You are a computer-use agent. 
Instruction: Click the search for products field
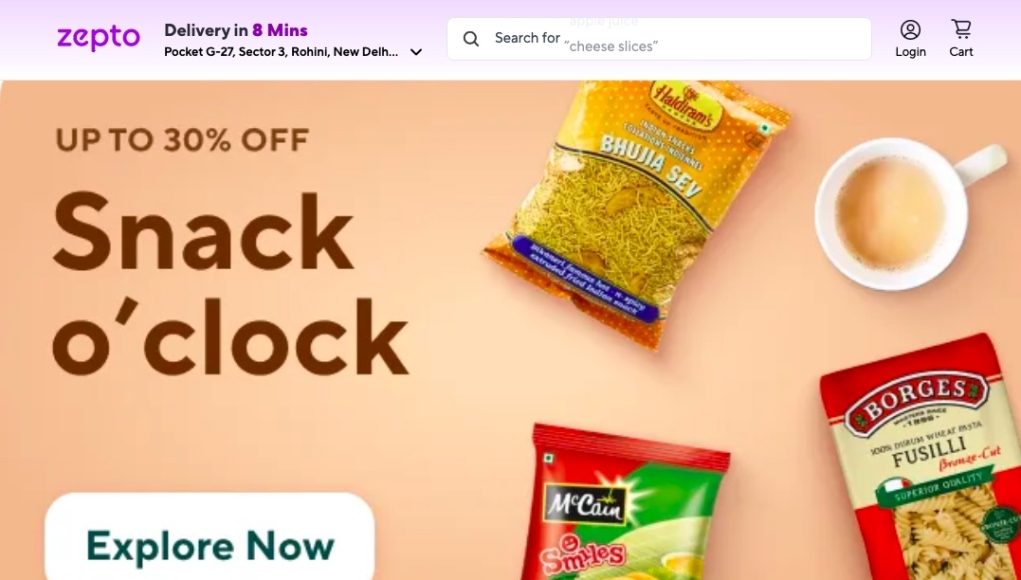tap(659, 39)
